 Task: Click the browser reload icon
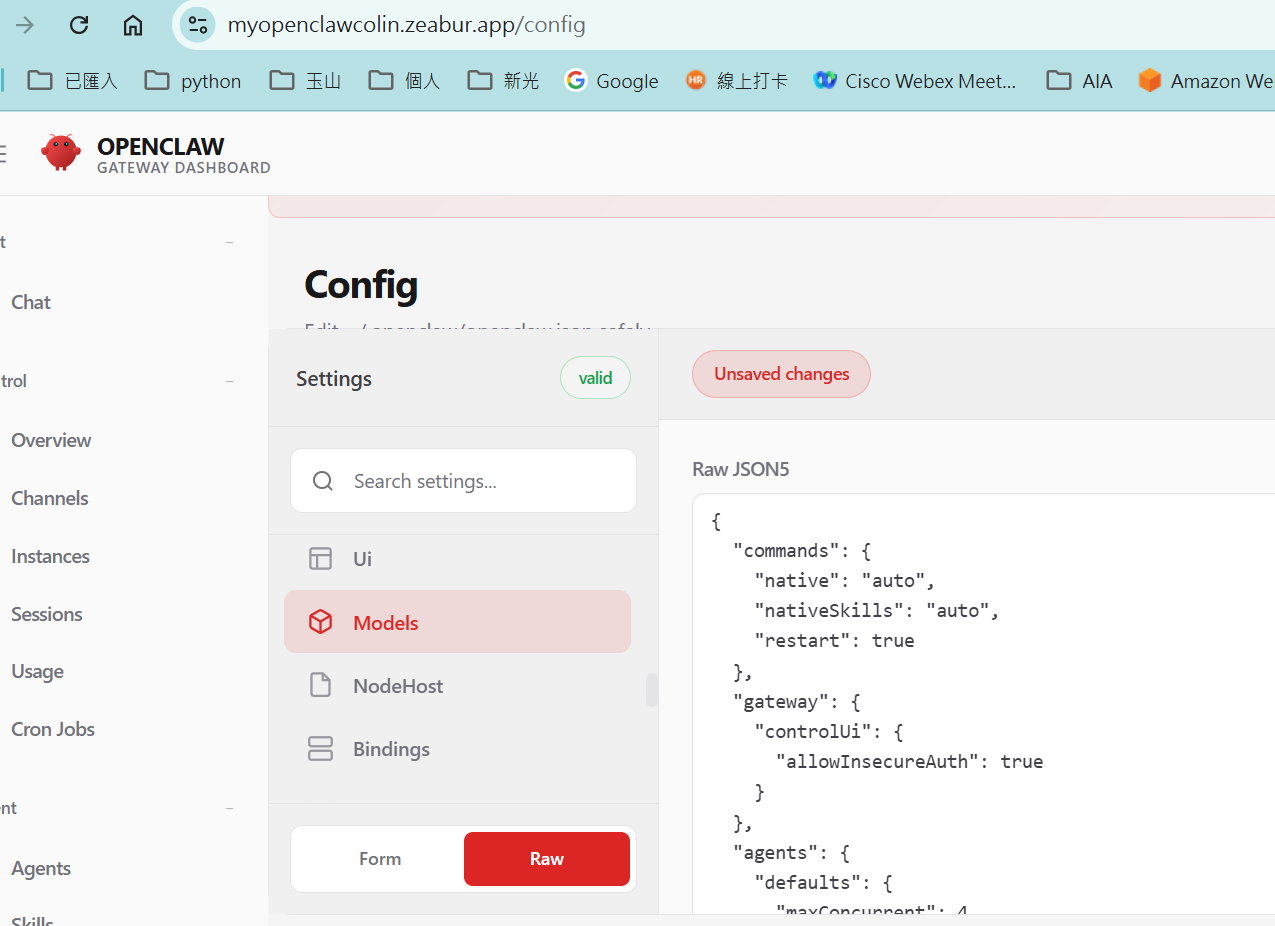(x=79, y=25)
